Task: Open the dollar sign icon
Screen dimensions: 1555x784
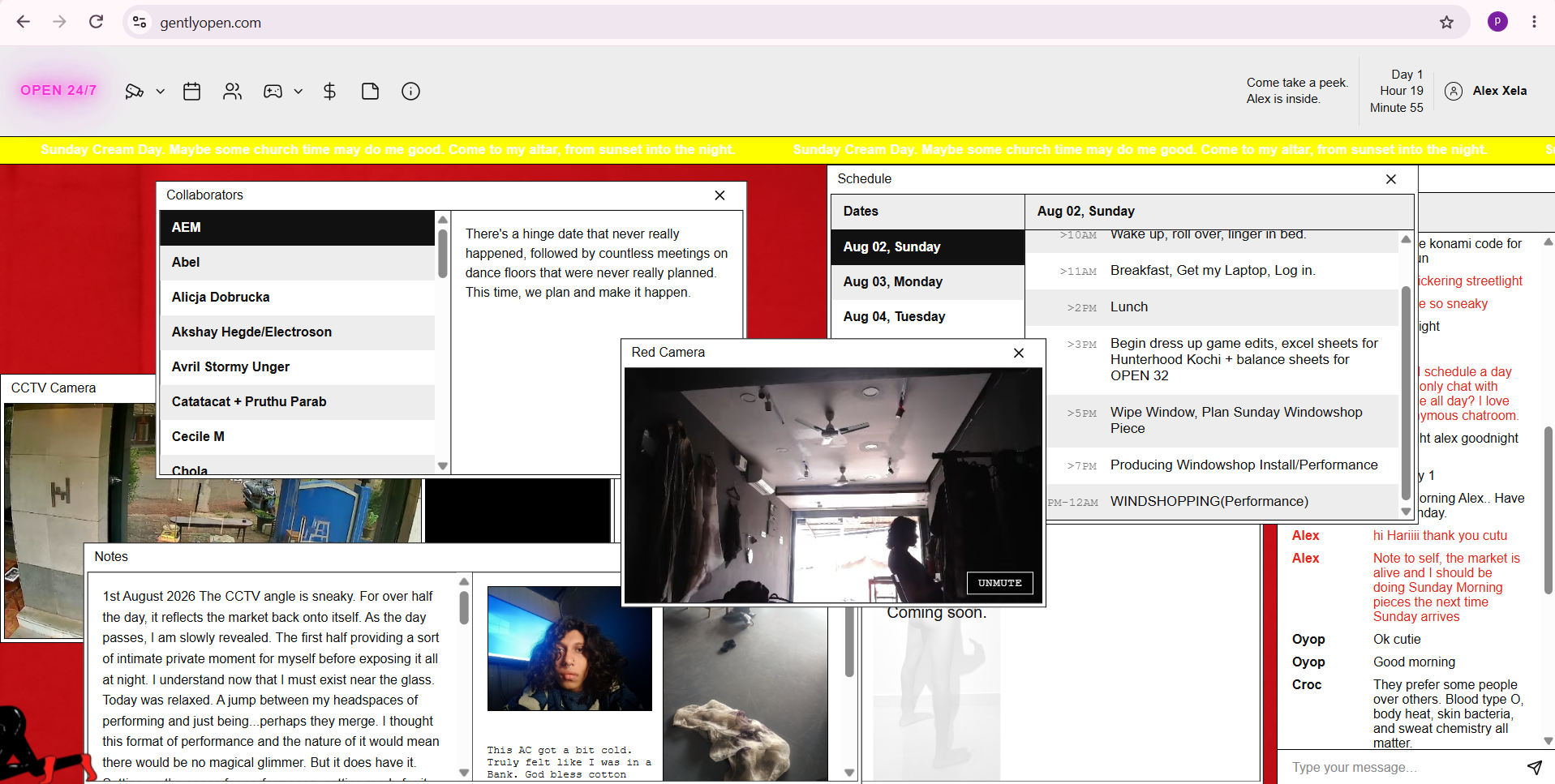Action: click(x=329, y=92)
